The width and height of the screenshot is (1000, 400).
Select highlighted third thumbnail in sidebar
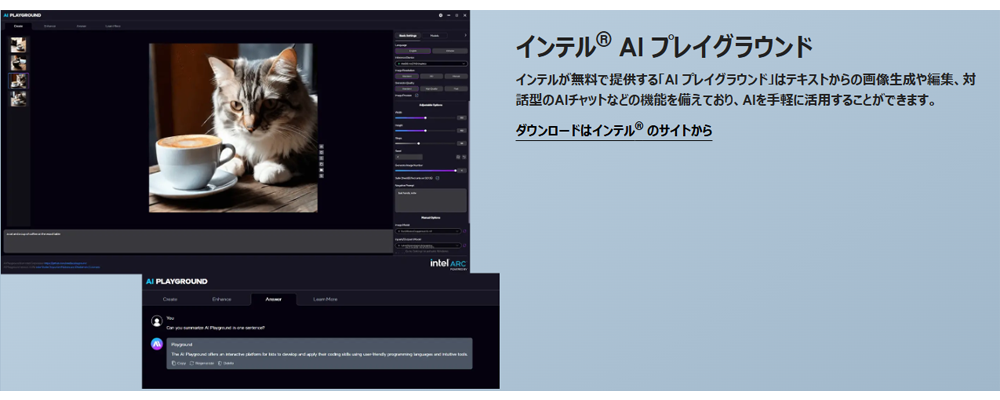pos(18,81)
